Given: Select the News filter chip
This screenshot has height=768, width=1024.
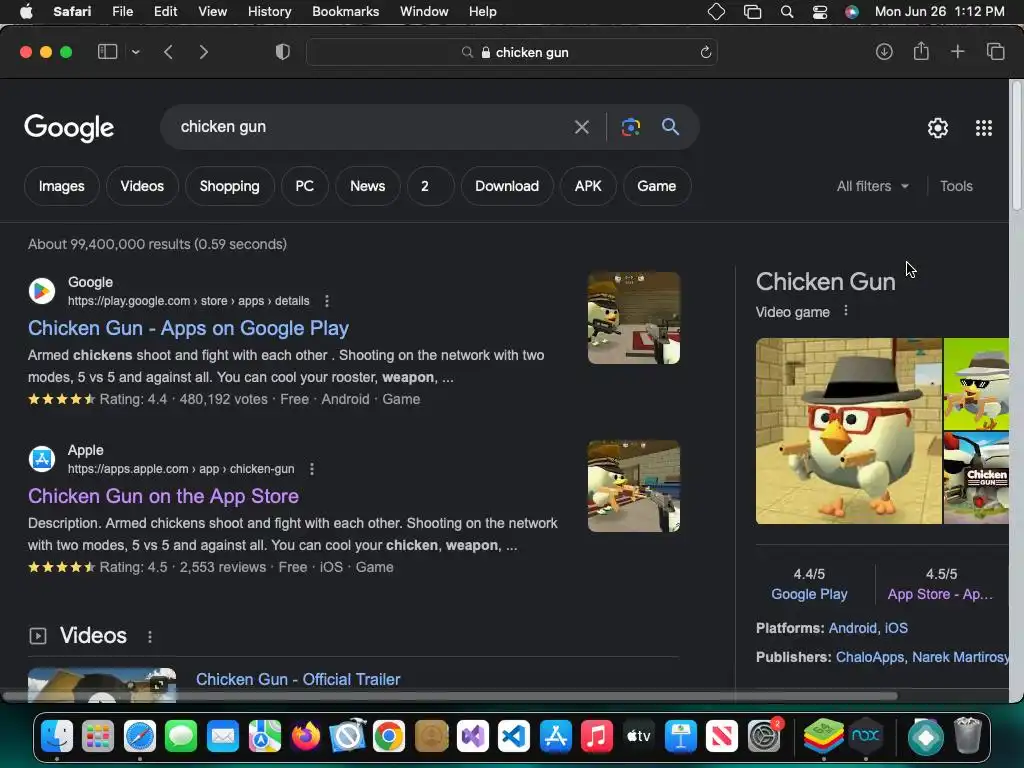Looking at the screenshot, I should (368, 186).
